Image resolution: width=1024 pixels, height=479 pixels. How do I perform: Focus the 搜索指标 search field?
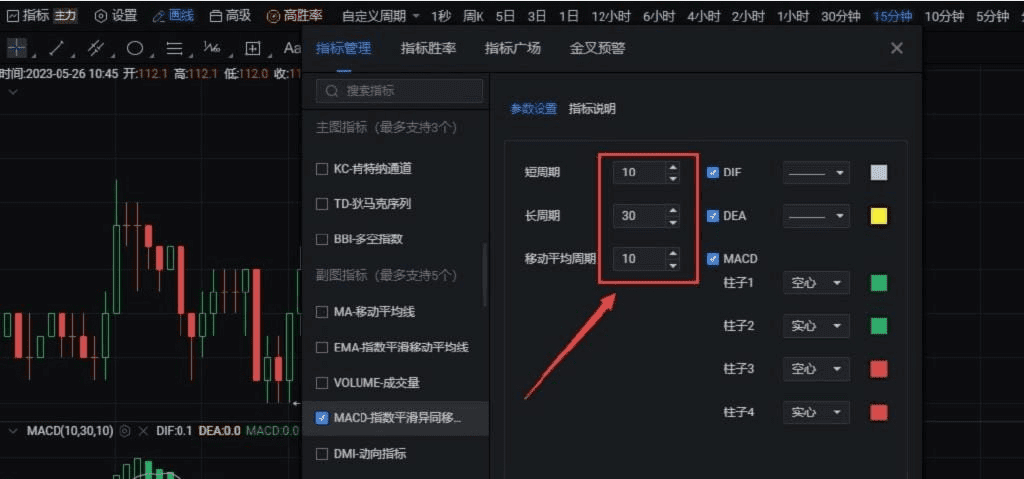pyautogui.click(x=400, y=91)
